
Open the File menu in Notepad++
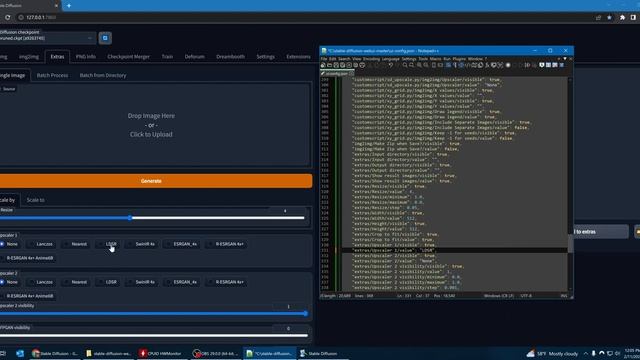coord(324,59)
